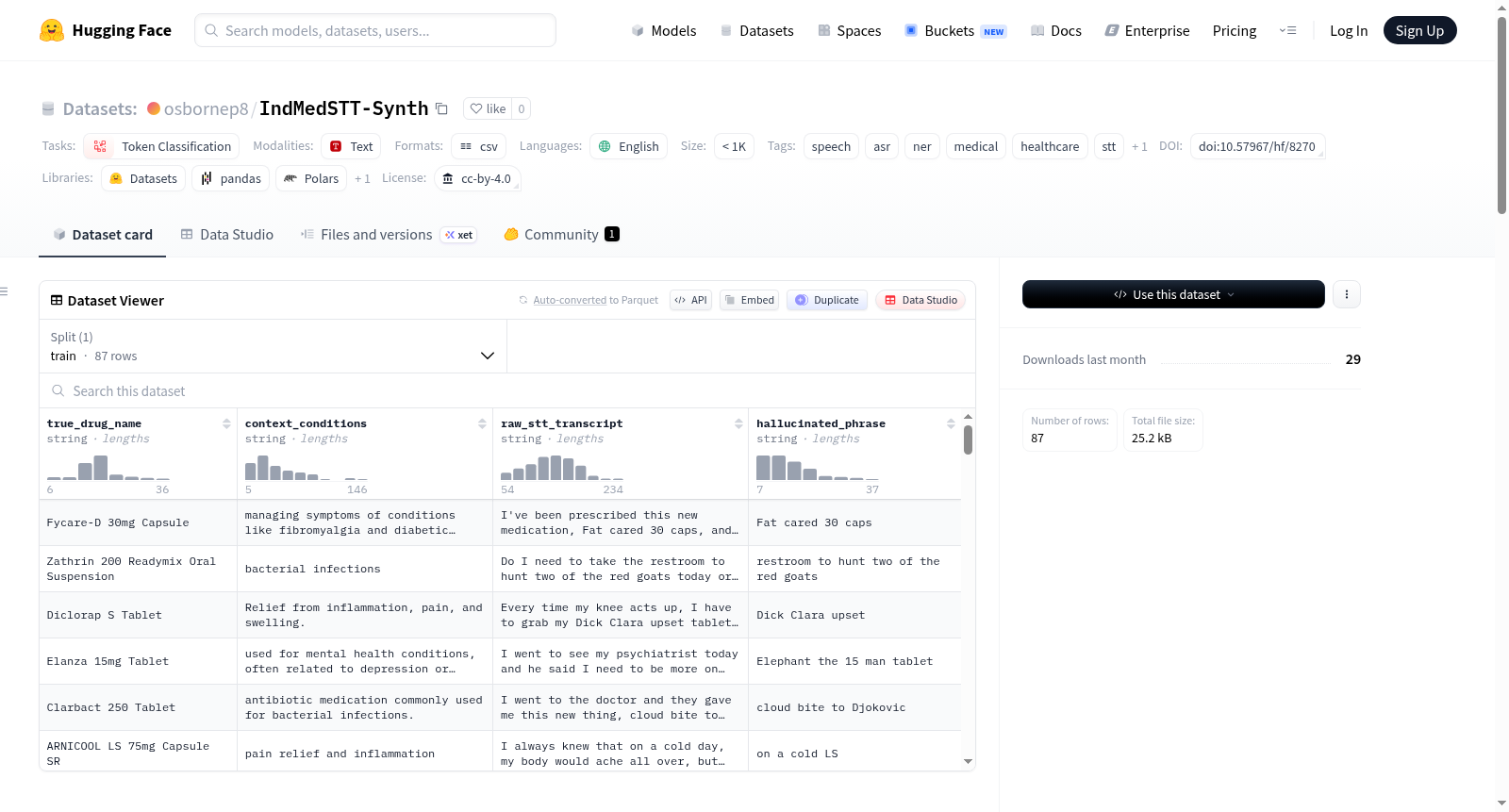Go to Spaces in the top navigation
1509x812 pixels.
click(849, 30)
